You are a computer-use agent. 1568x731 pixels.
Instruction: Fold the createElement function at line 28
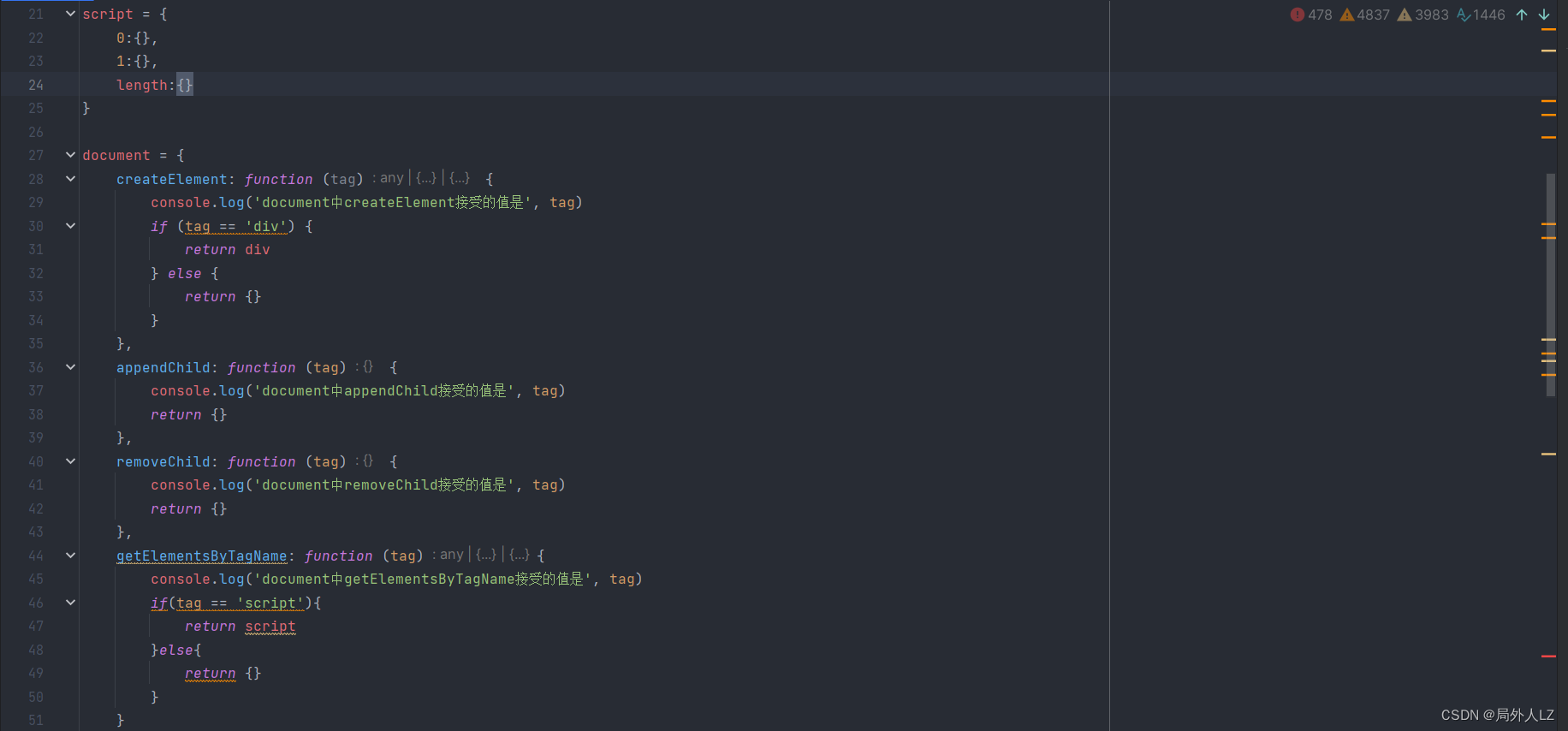click(x=70, y=179)
